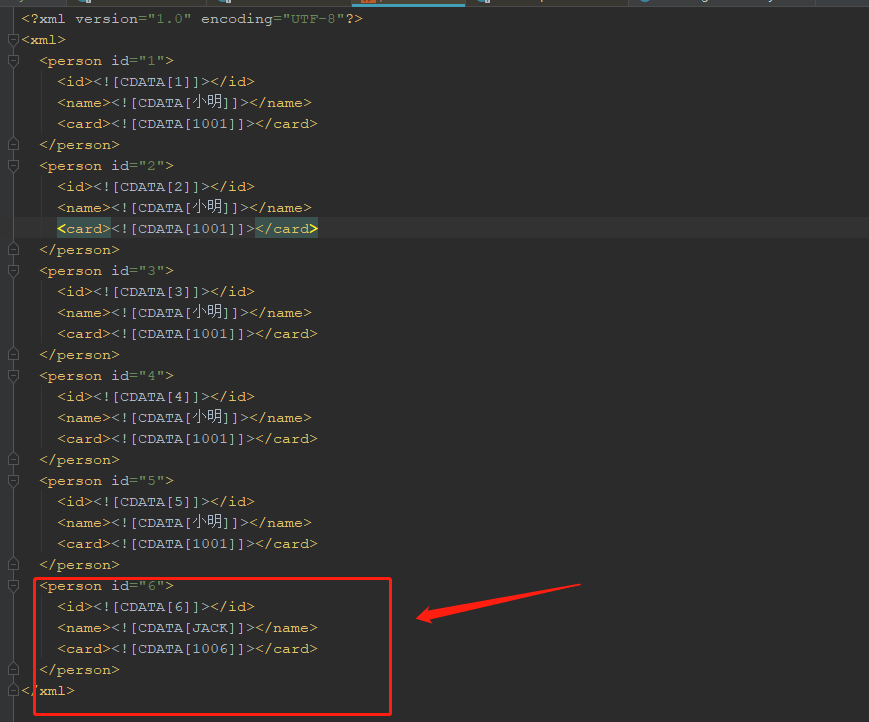Click the card 1001 line under person id="1"
Viewport: 869px width, 722px height.
[187, 124]
